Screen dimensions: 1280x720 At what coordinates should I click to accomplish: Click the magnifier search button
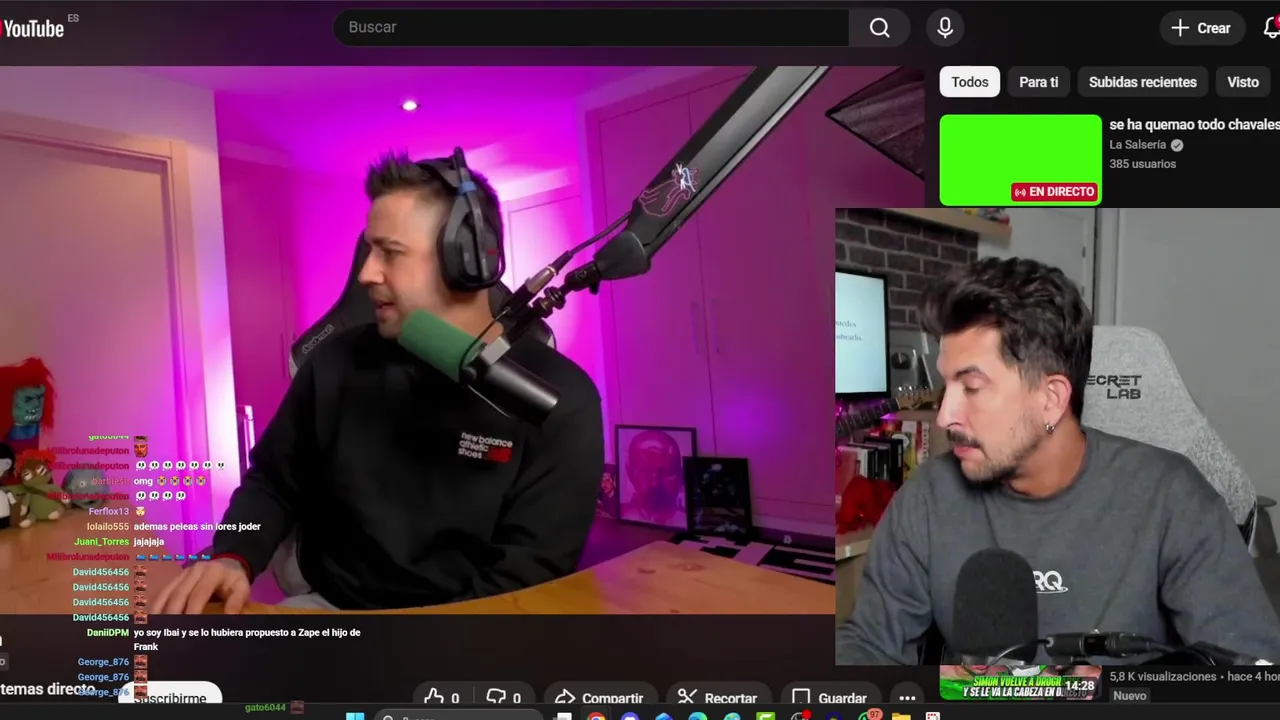click(x=879, y=27)
